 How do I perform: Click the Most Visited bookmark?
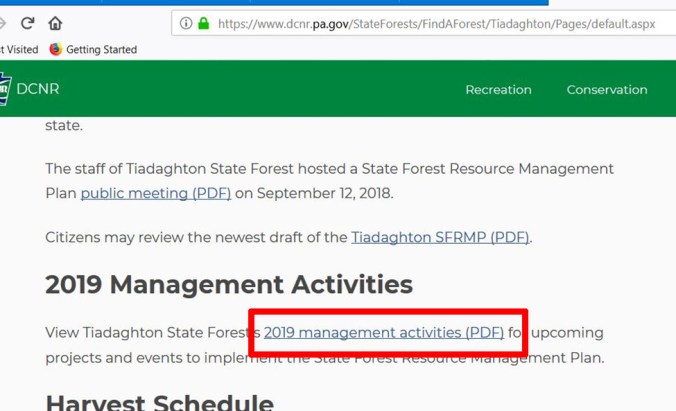pyautogui.click(x=18, y=49)
